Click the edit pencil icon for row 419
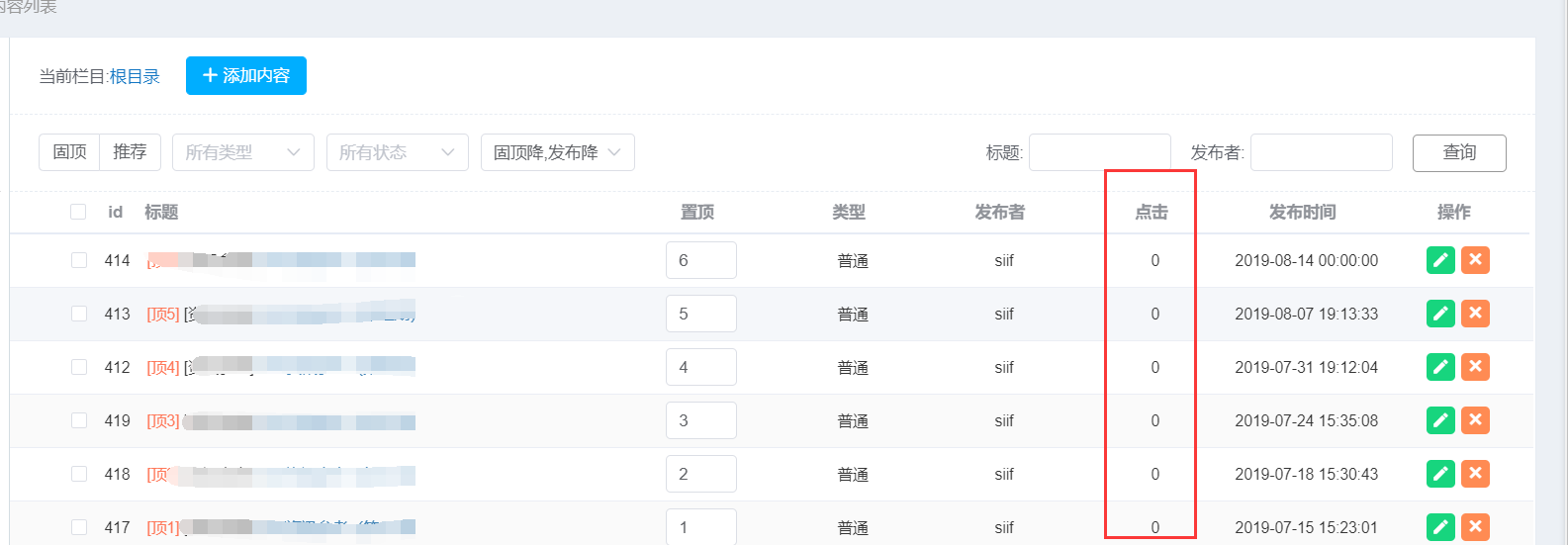The image size is (1568, 545). pyautogui.click(x=1440, y=420)
